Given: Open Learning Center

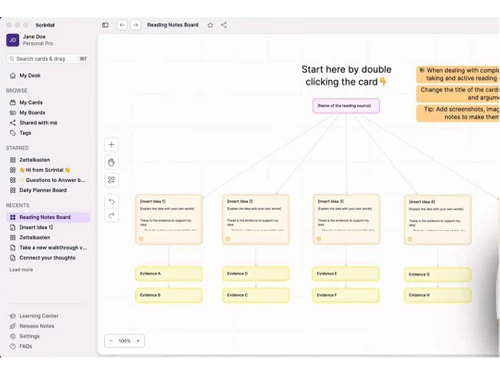Looking at the screenshot, I should [39, 316].
